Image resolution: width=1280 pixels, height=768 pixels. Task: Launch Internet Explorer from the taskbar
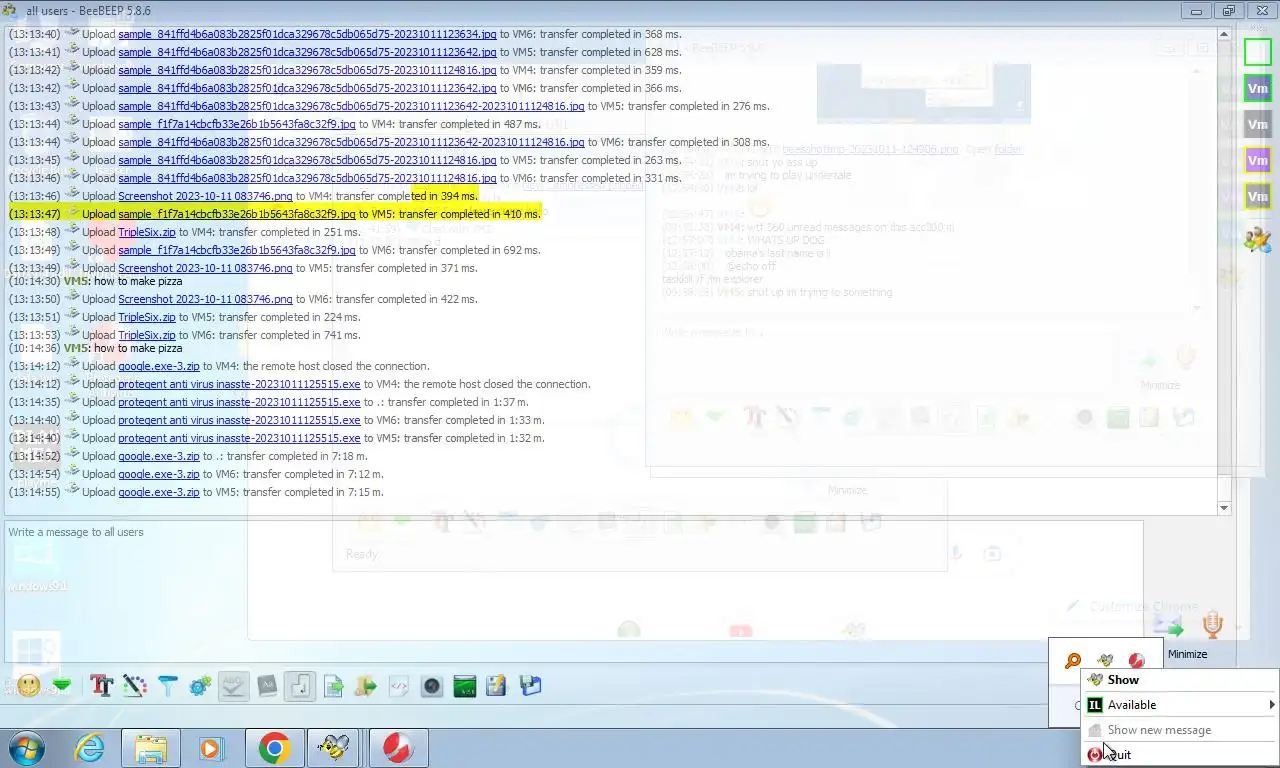point(90,748)
